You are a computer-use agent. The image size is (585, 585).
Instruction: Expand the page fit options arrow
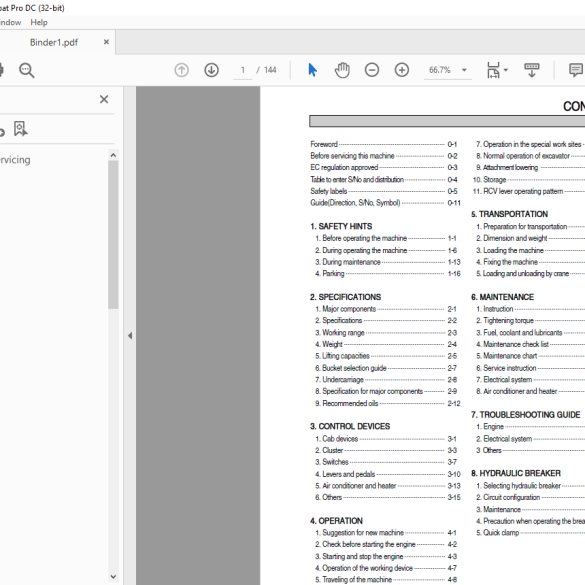coord(506,70)
